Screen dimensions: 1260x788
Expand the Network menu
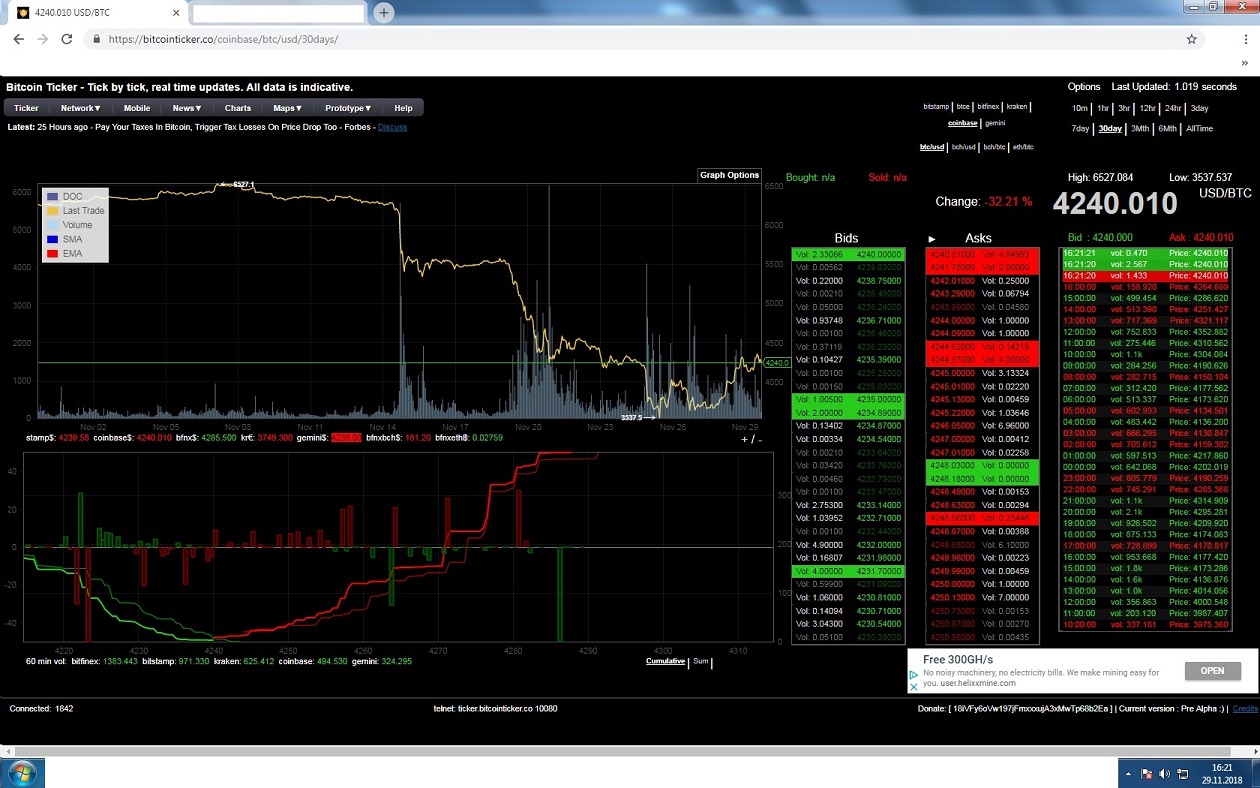79,107
